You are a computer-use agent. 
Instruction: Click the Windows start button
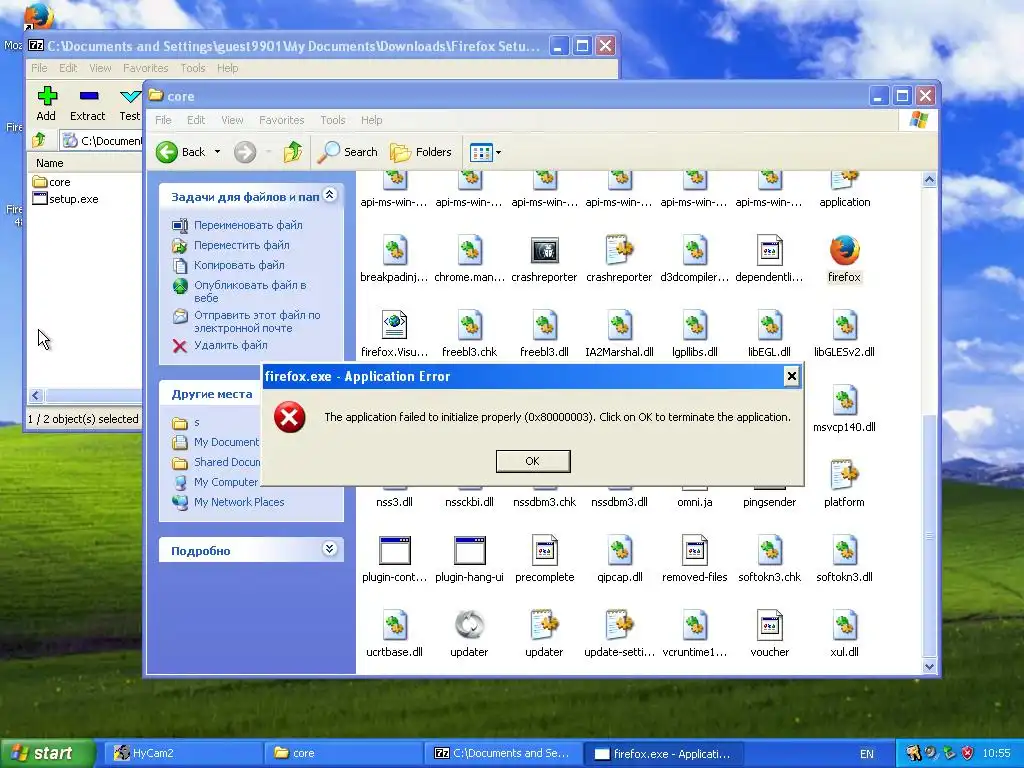click(x=46, y=753)
